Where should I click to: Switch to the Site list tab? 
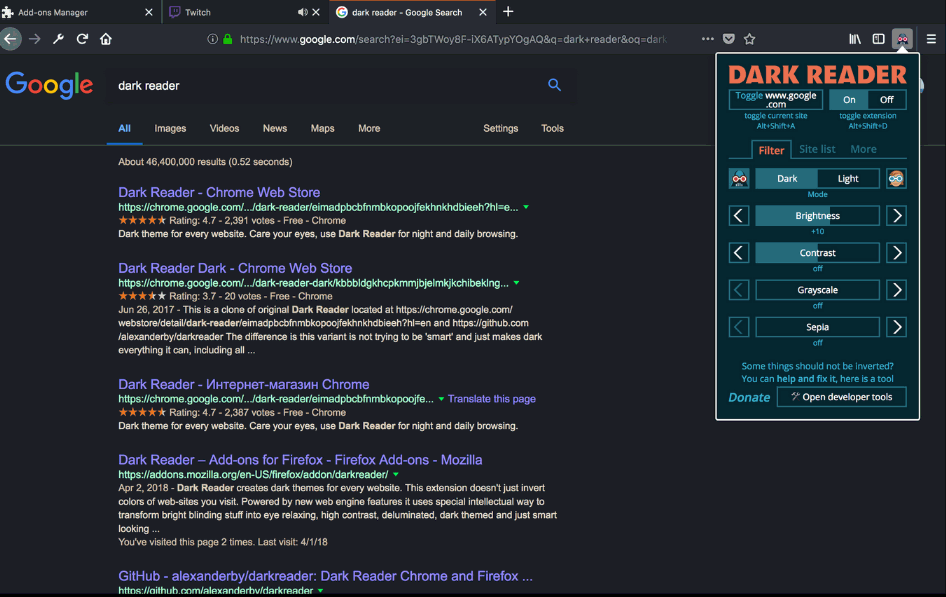pyautogui.click(x=817, y=149)
